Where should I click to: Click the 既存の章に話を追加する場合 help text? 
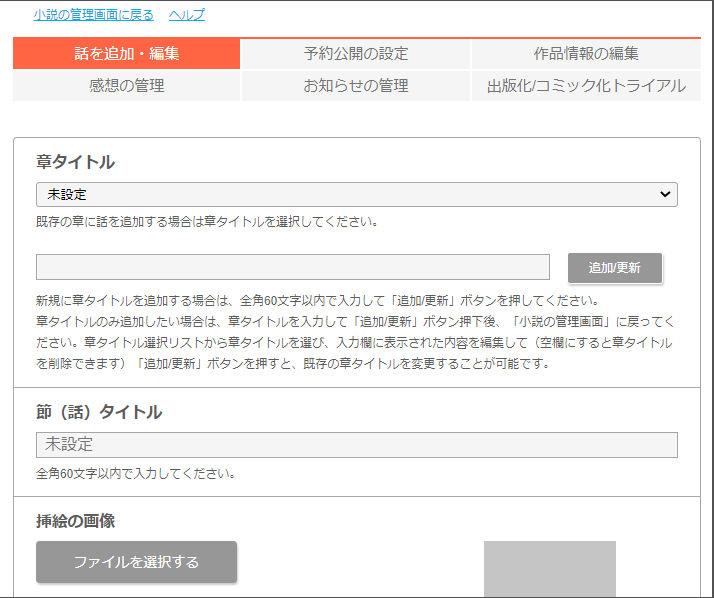click(207, 222)
